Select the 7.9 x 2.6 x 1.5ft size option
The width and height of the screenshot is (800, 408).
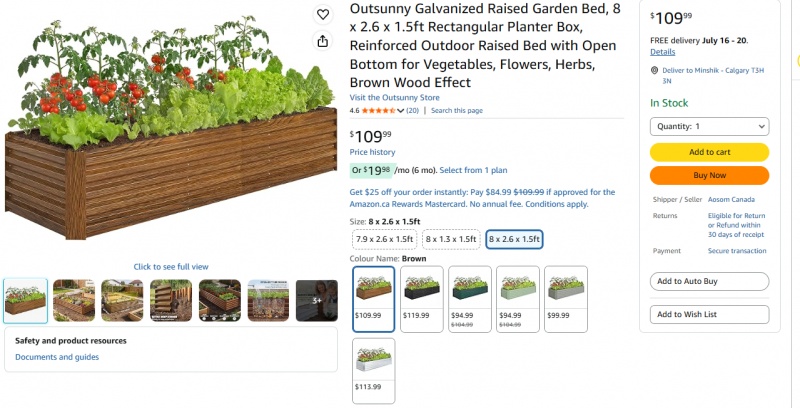[385, 239]
